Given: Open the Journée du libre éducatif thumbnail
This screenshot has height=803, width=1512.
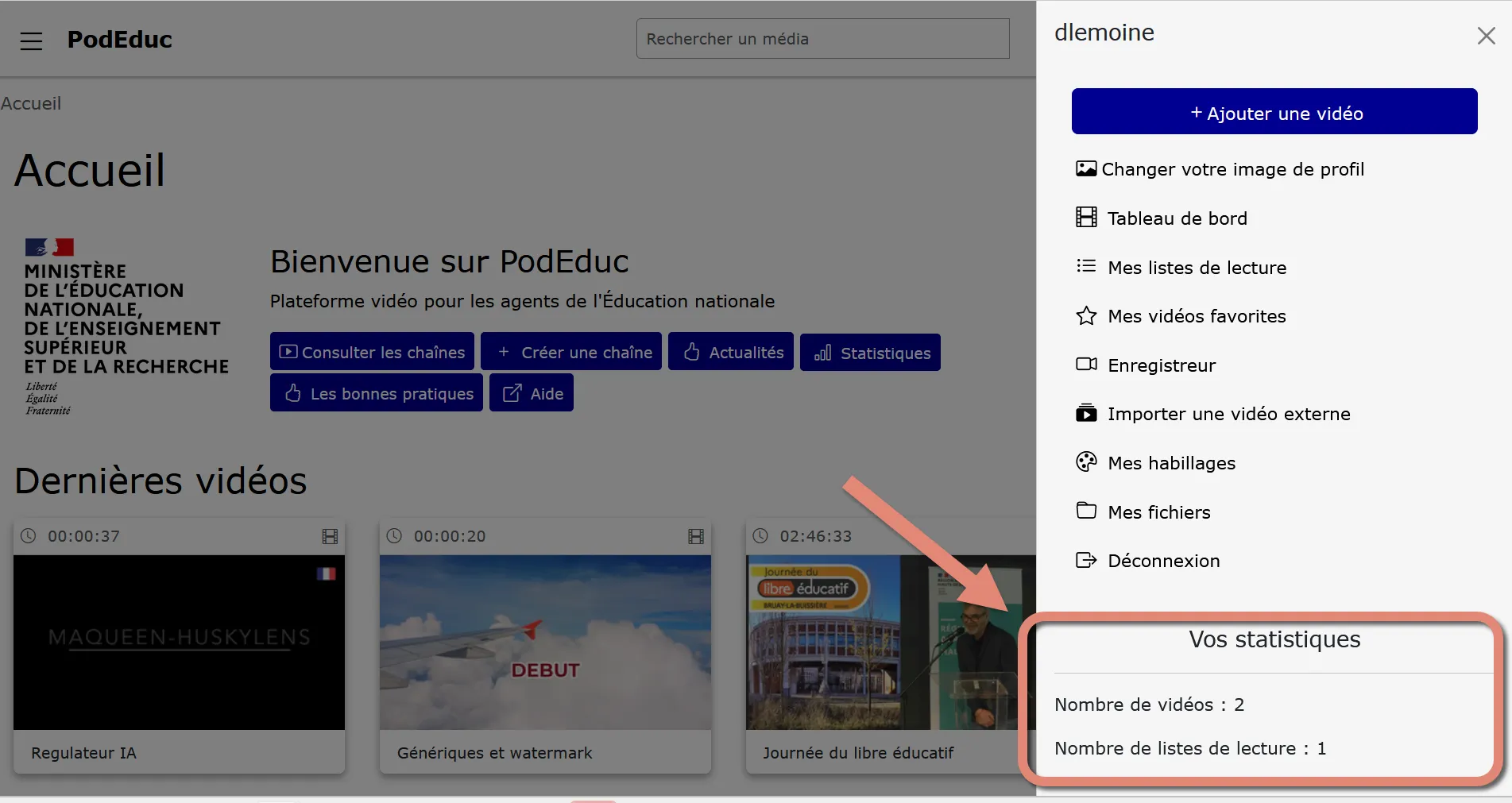Looking at the screenshot, I should click(x=890, y=643).
